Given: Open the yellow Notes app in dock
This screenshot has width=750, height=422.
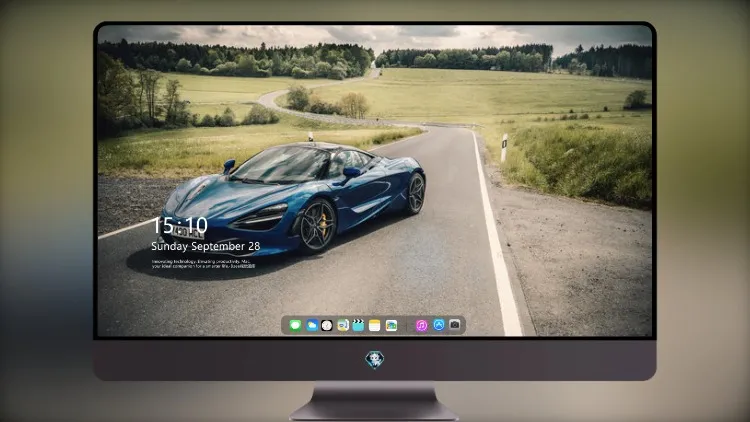Looking at the screenshot, I should [x=375, y=325].
